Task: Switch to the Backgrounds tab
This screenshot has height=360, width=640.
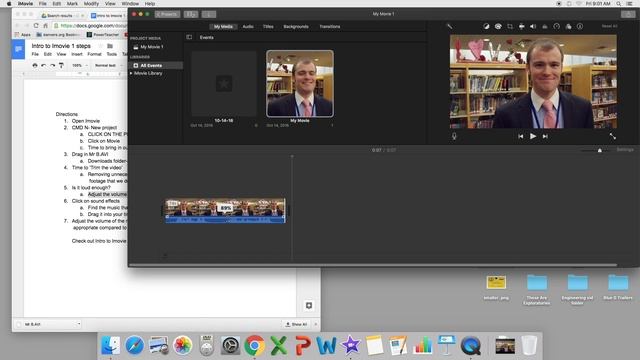Action: [x=296, y=27]
